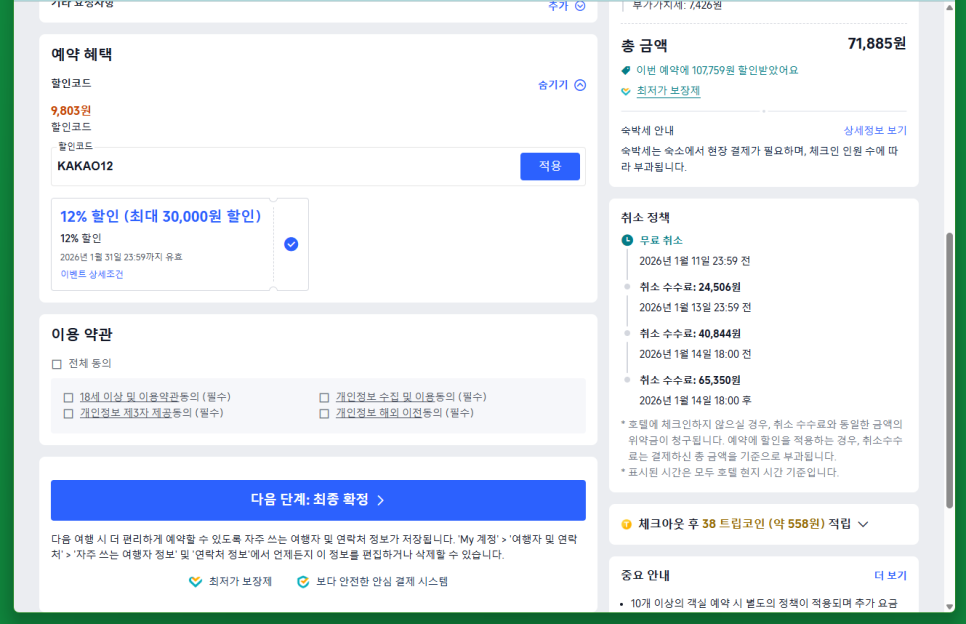The width and height of the screenshot is (966, 624).
Task: Click the 다음 단계: 최종 확정 button
Action: (318, 500)
